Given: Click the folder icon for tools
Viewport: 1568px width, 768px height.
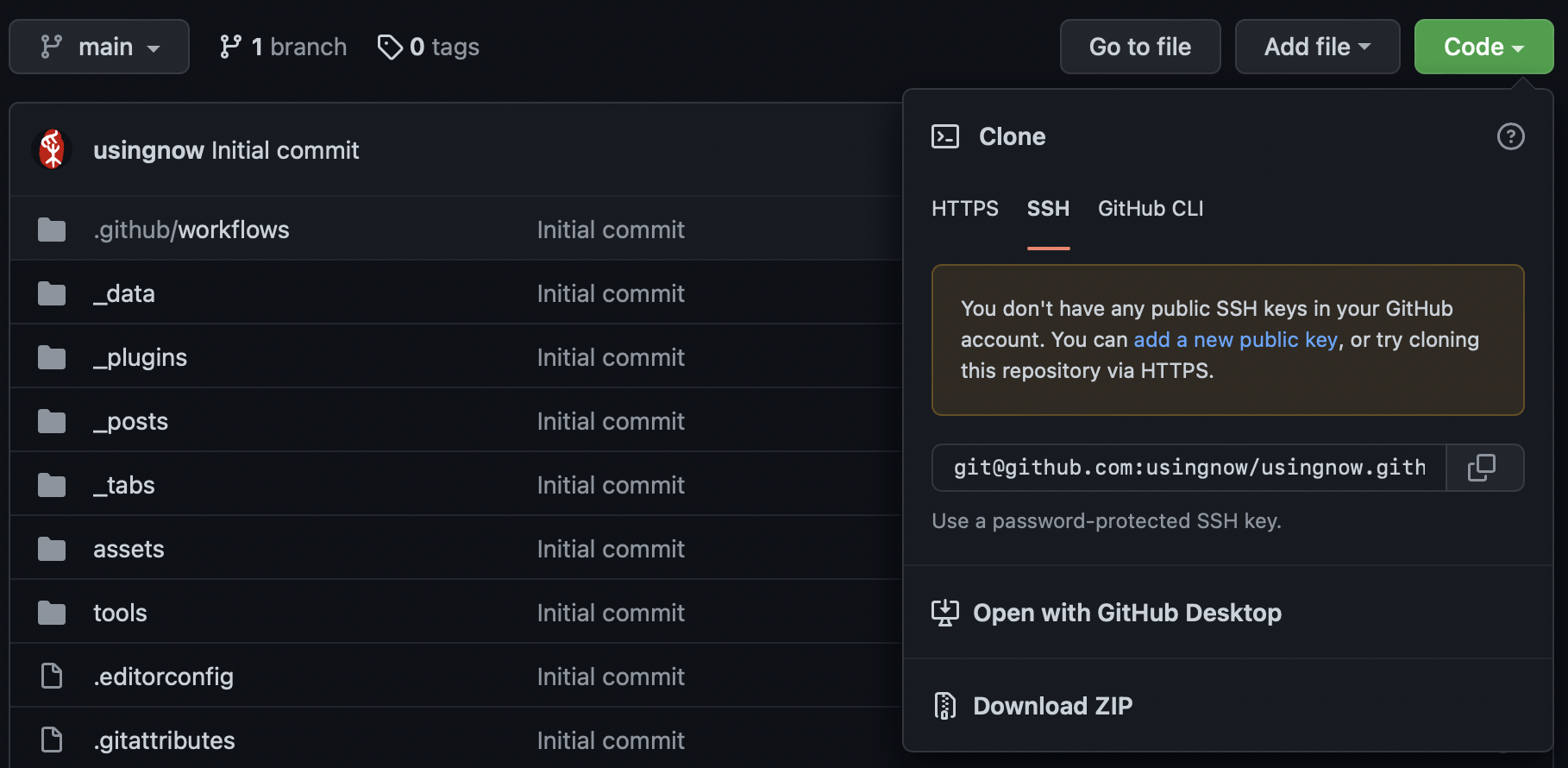Looking at the screenshot, I should coord(52,613).
